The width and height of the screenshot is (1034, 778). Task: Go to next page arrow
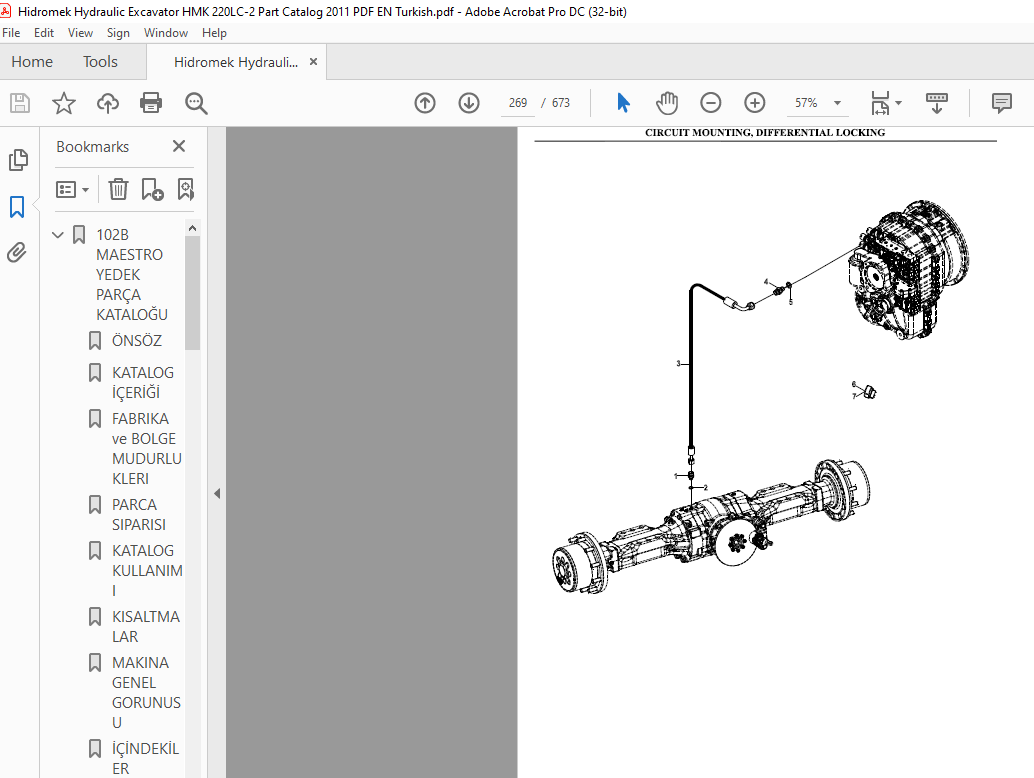pyautogui.click(x=469, y=103)
